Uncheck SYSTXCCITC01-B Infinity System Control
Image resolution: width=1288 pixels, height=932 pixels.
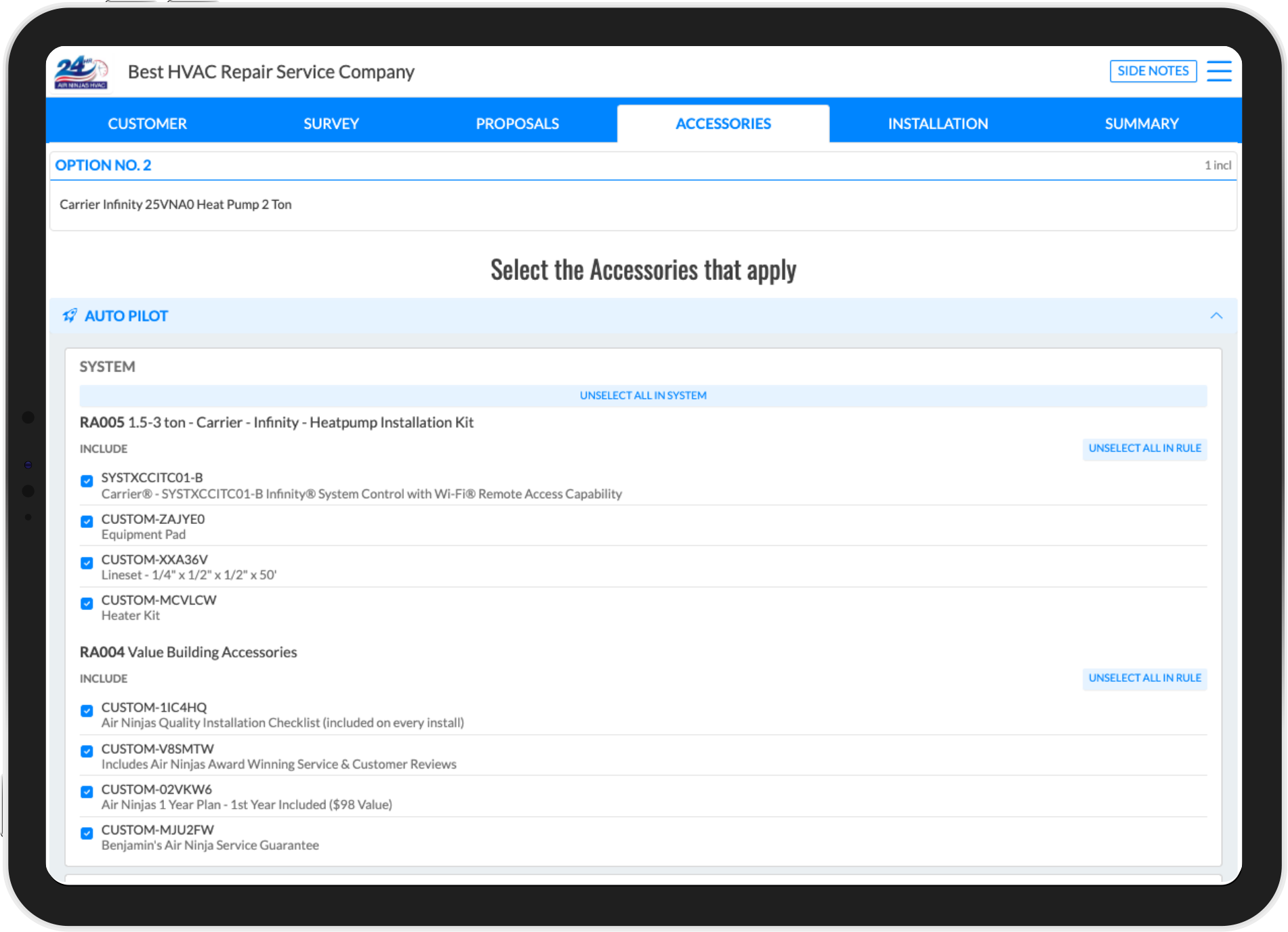point(87,481)
